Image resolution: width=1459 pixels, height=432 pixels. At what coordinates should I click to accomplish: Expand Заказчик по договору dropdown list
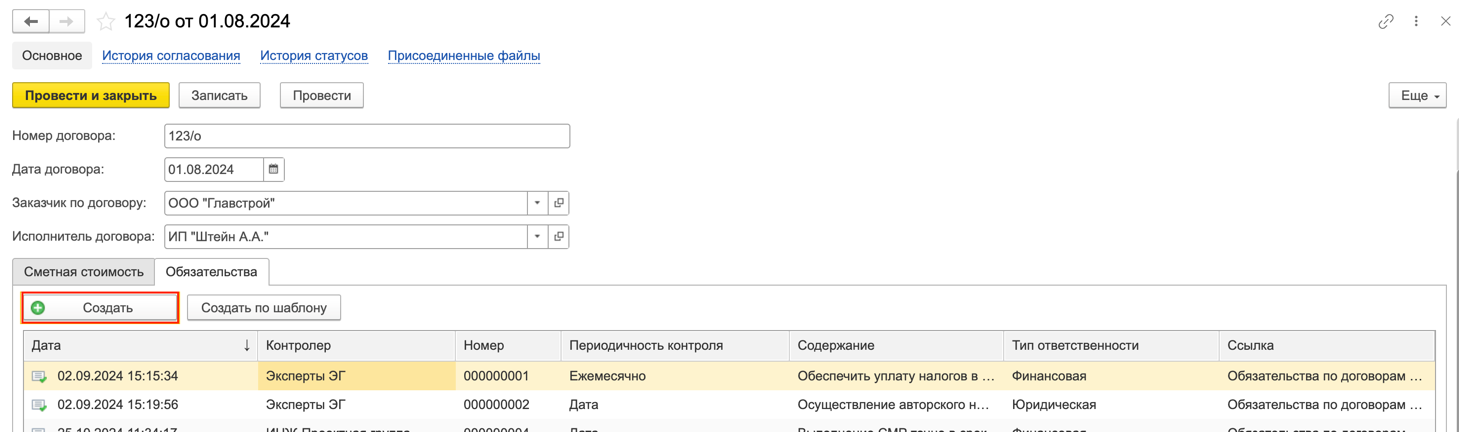click(x=537, y=203)
